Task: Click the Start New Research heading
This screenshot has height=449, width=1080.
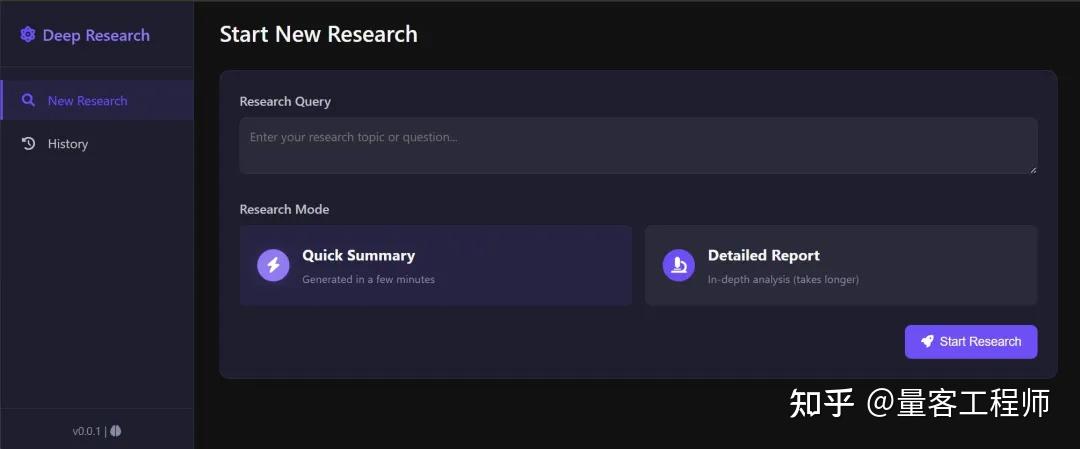Action: click(x=318, y=34)
